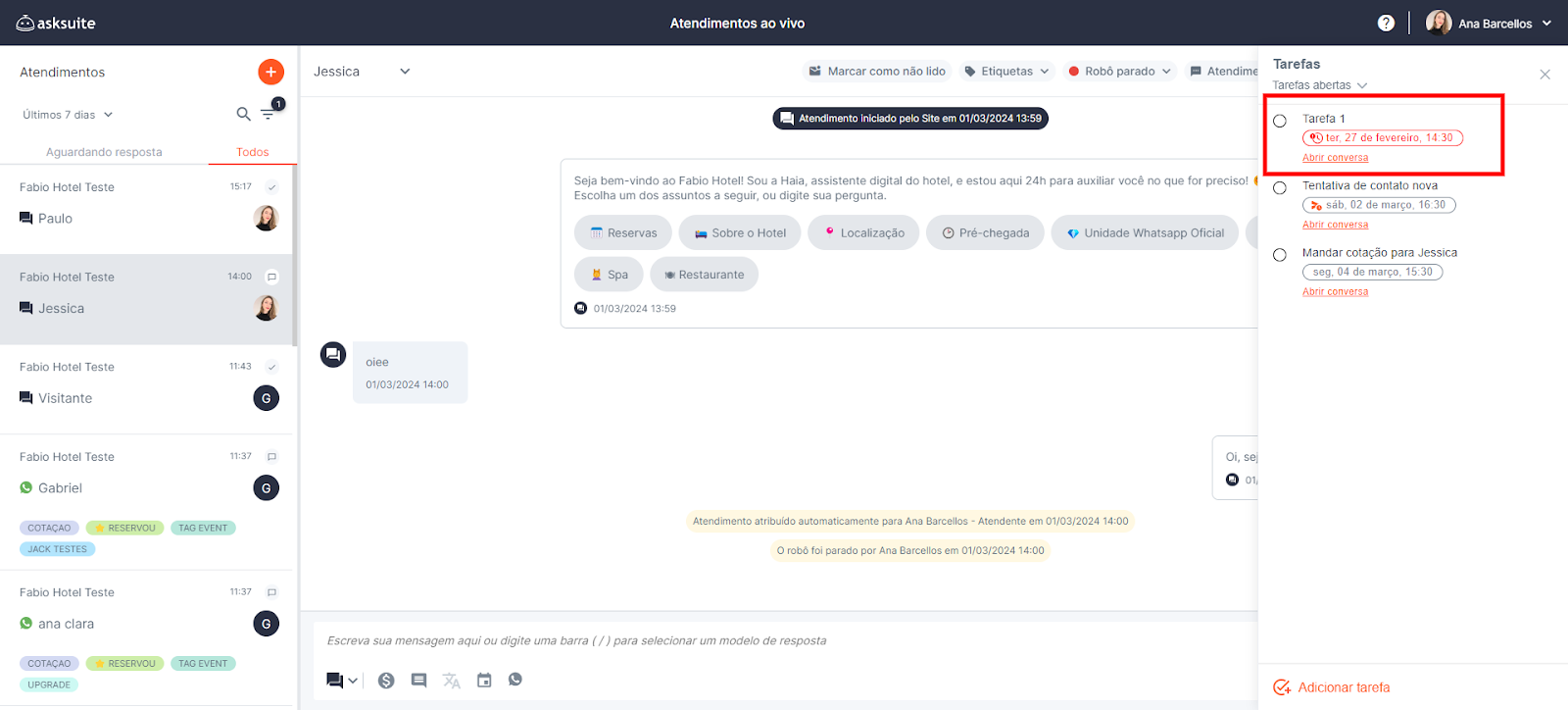Click Marcar como não lido
The height and width of the screenshot is (710, 1568).
877,72
